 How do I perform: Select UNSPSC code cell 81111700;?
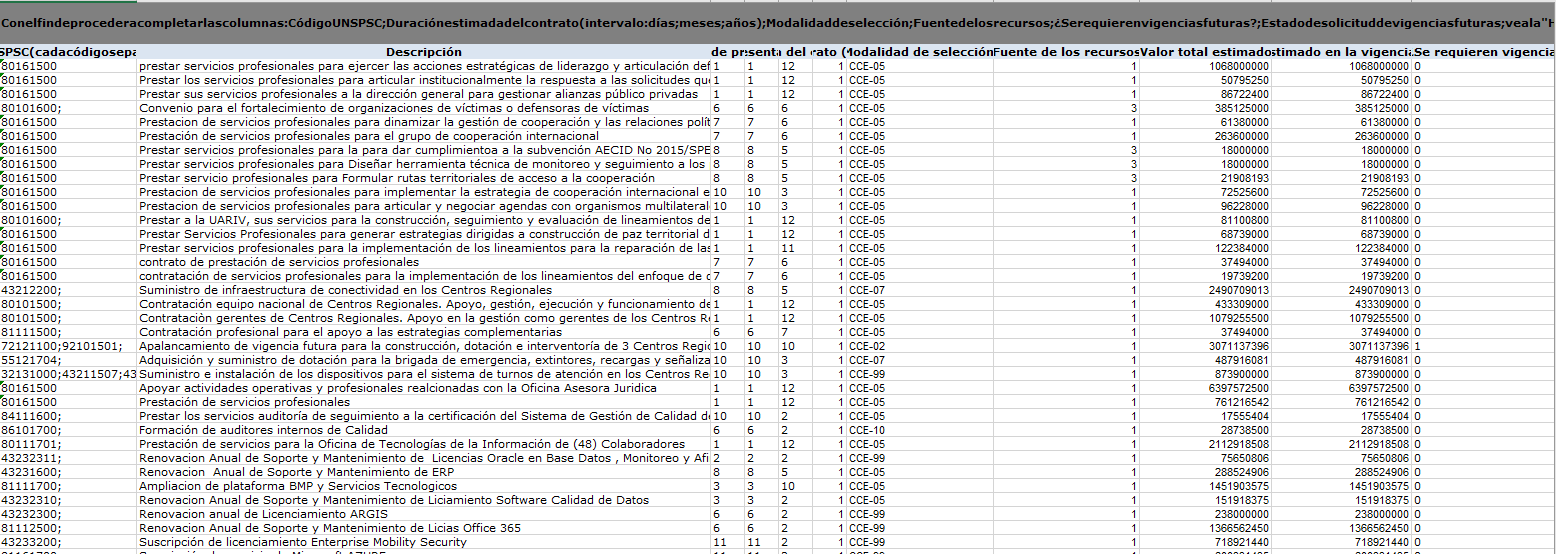pyautogui.click(x=68, y=485)
